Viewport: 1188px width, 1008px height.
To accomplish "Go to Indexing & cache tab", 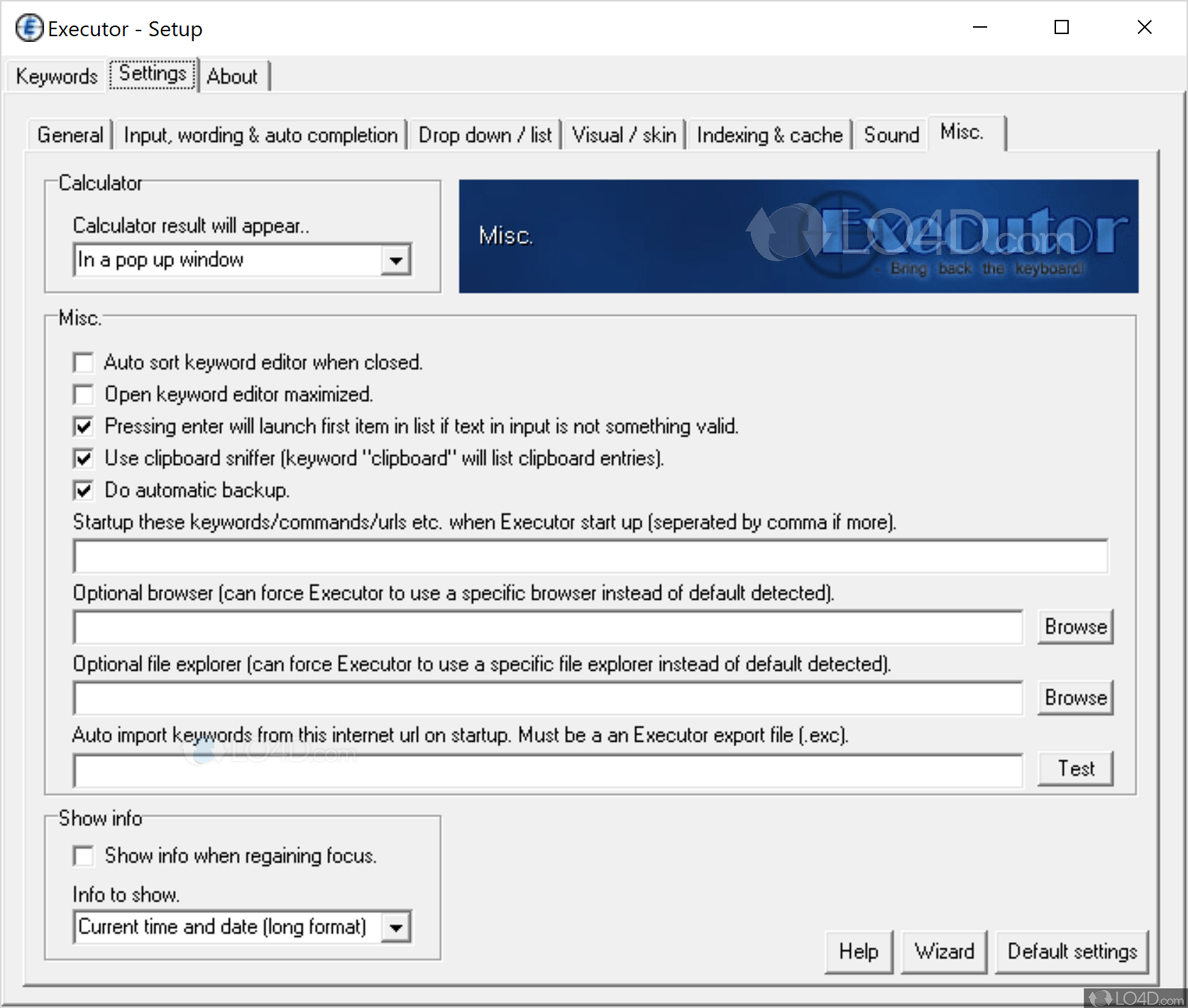I will (x=769, y=135).
